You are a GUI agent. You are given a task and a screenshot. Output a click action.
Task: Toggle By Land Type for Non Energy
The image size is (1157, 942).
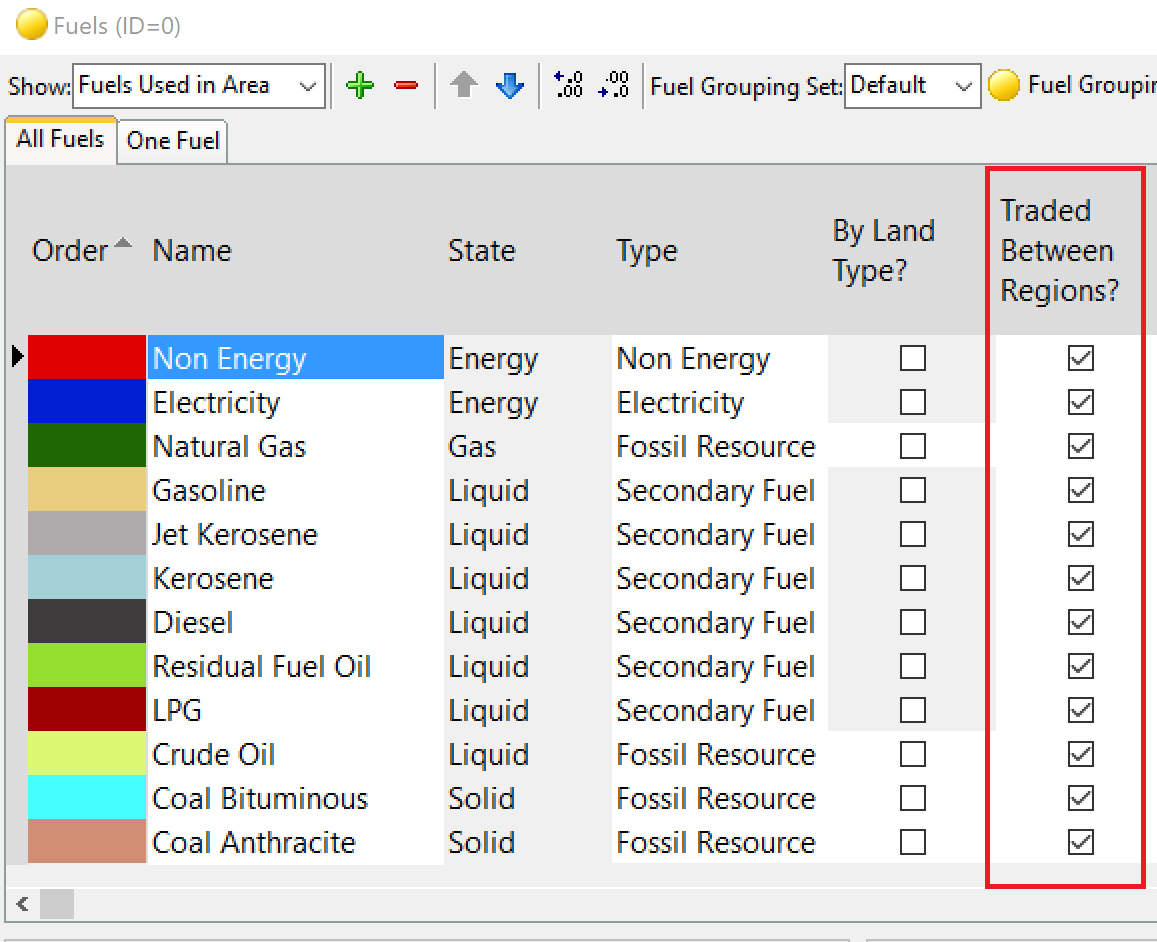pyautogui.click(x=913, y=359)
